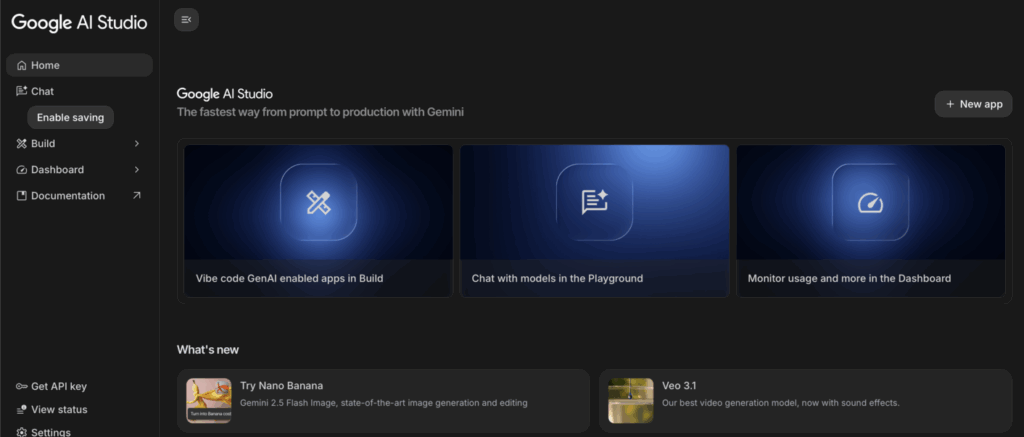Image resolution: width=1024 pixels, height=437 pixels.
Task: Select the Try Nano Banana card
Action: point(383,400)
